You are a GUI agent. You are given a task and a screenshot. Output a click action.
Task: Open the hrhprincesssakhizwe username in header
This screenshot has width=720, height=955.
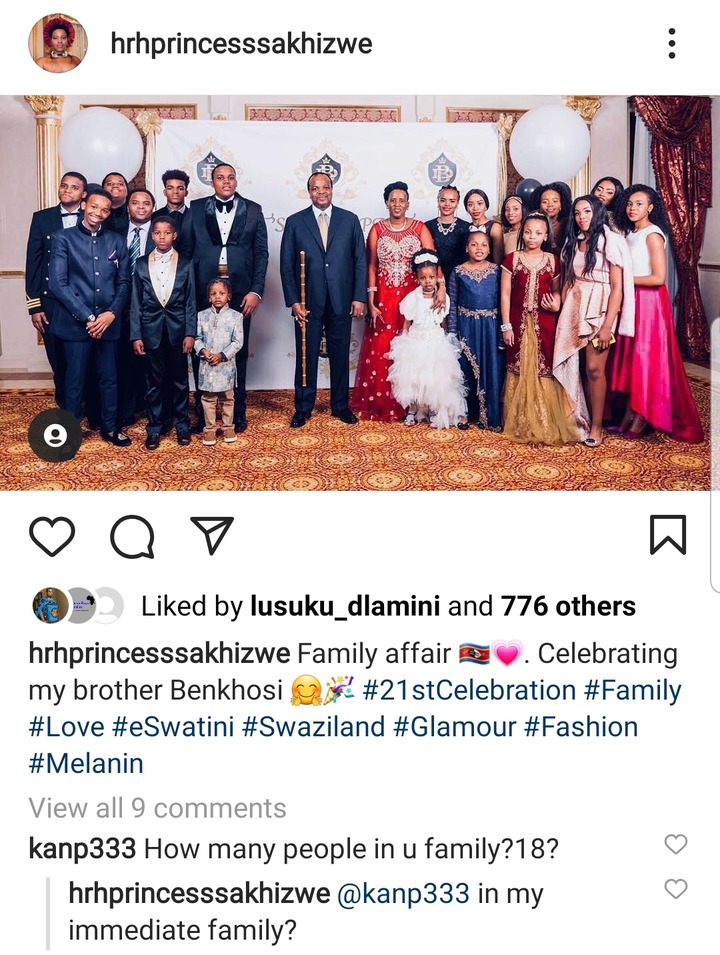(x=241, y=44)
